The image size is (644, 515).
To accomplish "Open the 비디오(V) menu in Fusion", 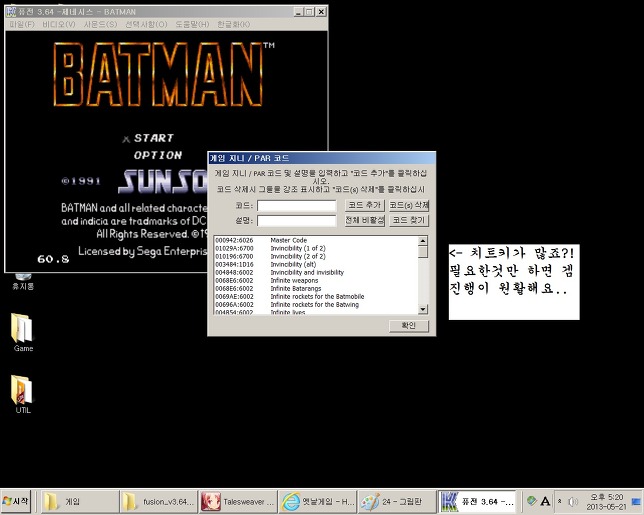I will click(x=59, y=24).
